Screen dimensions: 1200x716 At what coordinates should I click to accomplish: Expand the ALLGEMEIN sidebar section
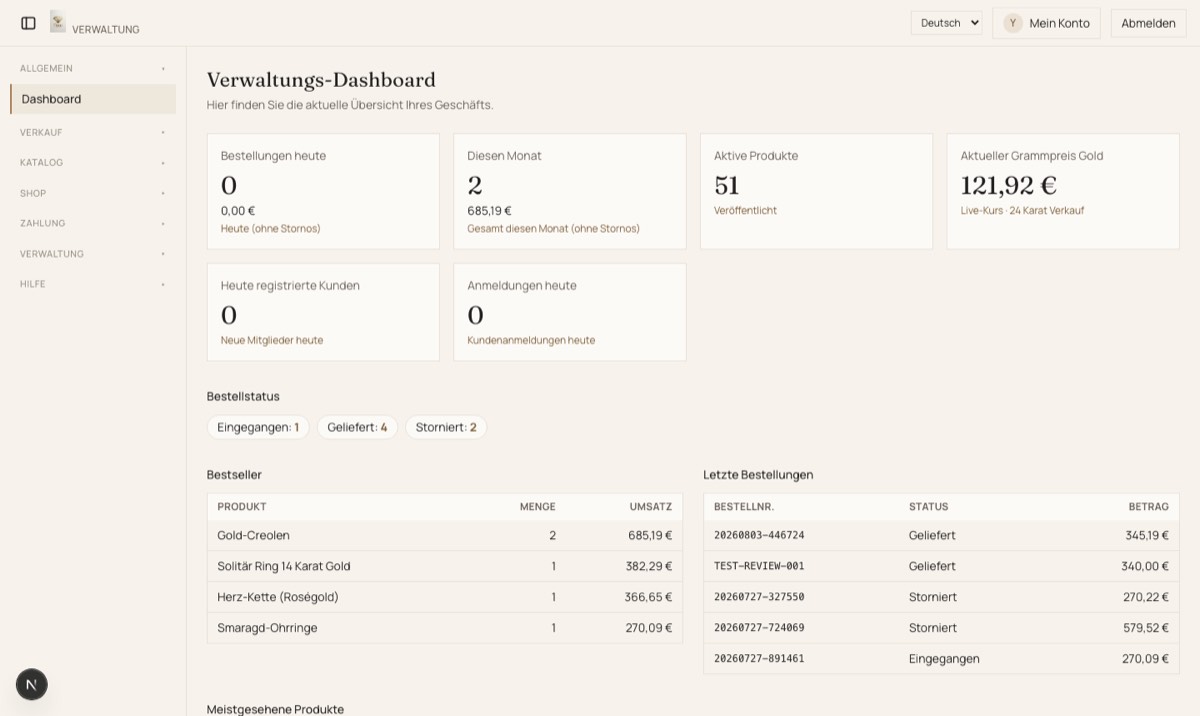point(93,68)
